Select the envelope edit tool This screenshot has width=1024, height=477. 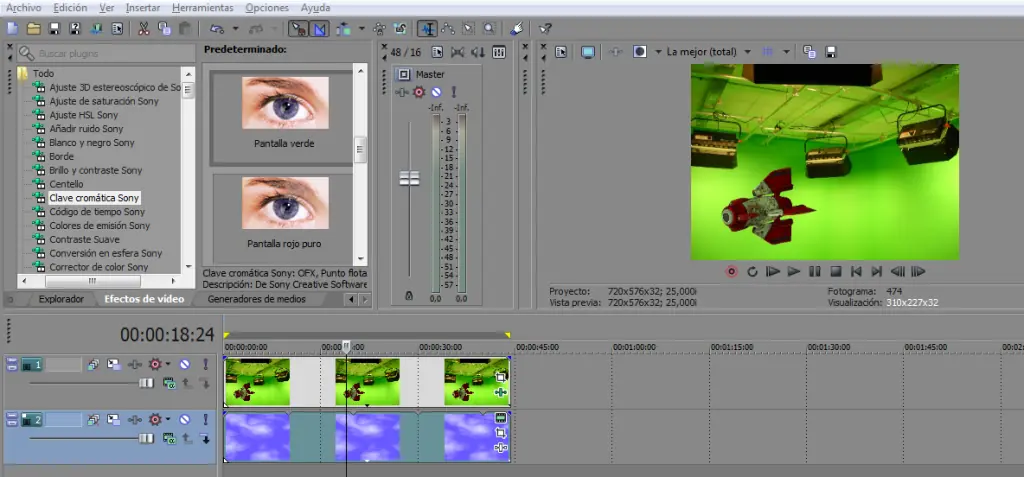tap(448, 29)
